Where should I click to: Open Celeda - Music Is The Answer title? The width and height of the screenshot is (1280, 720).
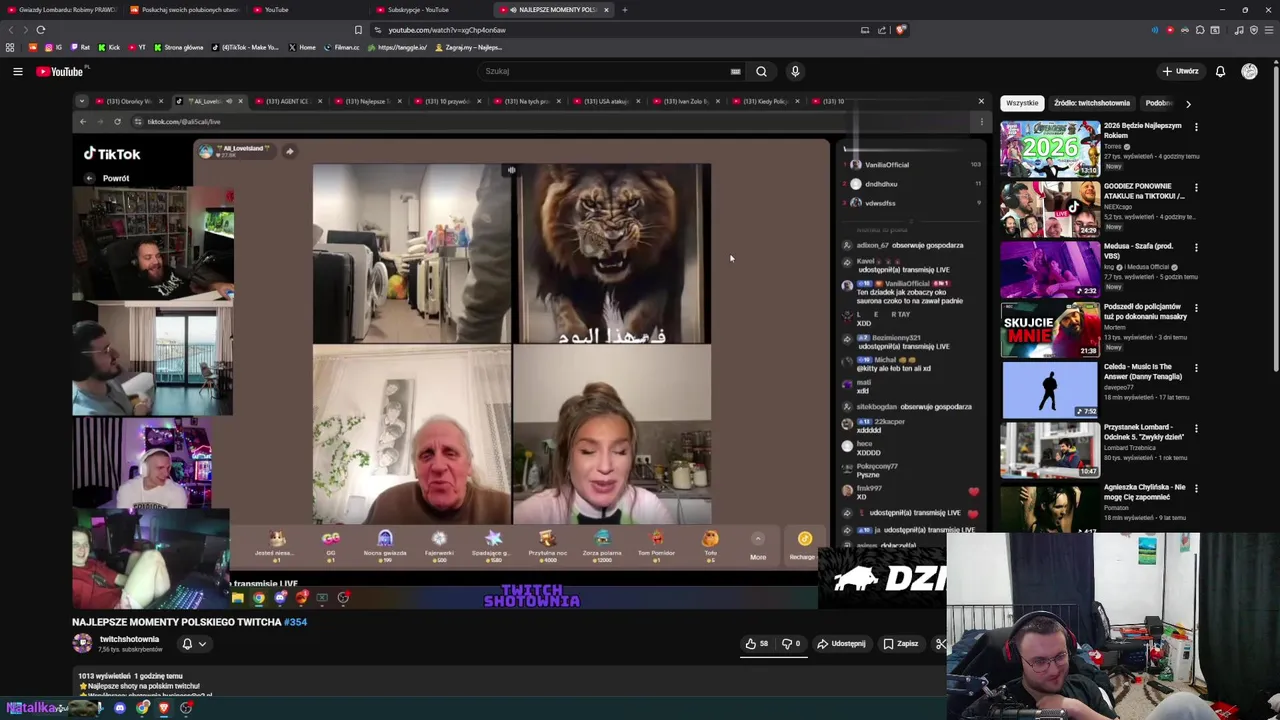coord(1143,372)
